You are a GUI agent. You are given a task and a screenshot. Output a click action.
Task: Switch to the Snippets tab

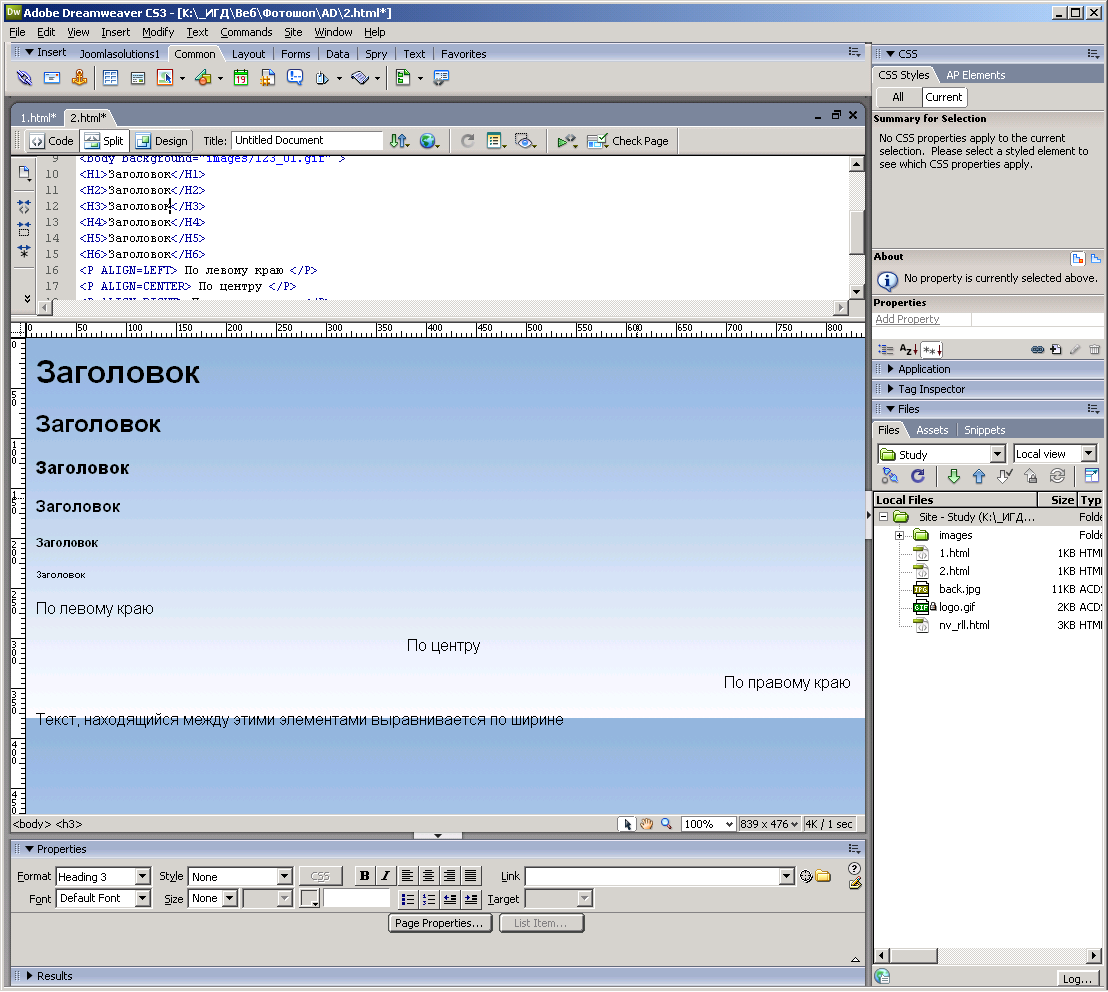pos(984,430)
